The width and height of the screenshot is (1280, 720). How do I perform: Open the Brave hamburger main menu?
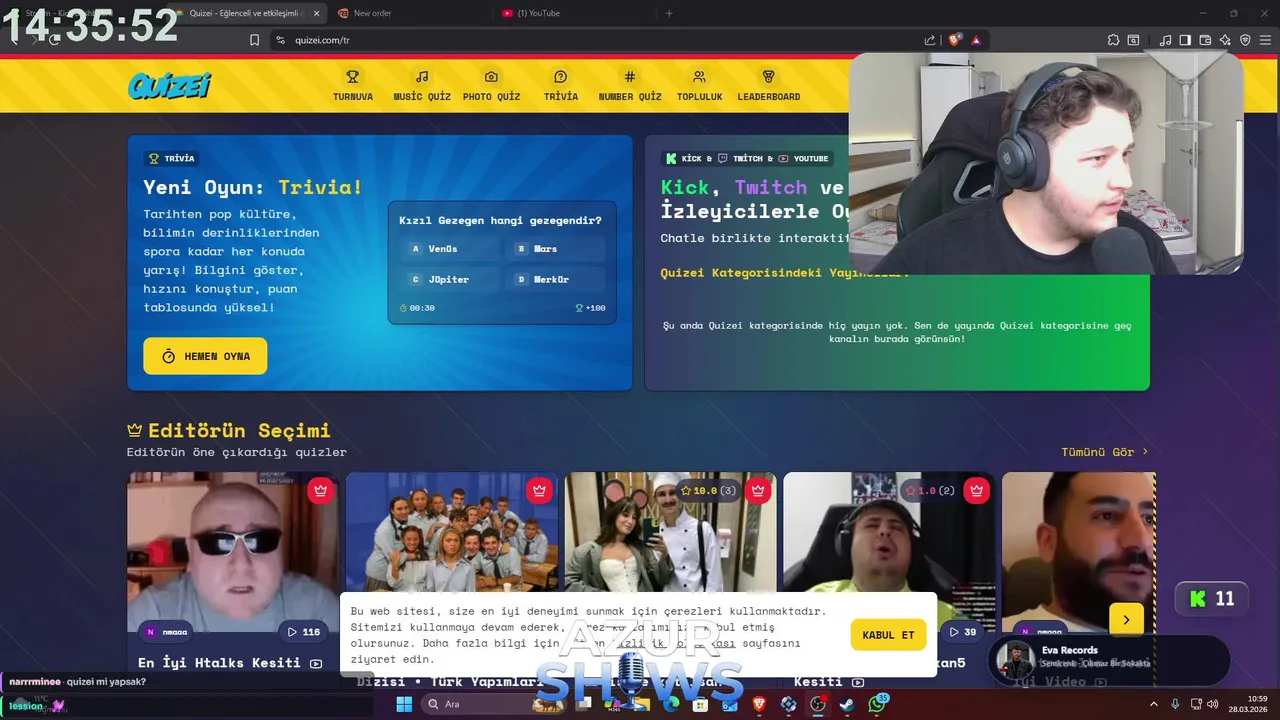[x=1265, y=40]
